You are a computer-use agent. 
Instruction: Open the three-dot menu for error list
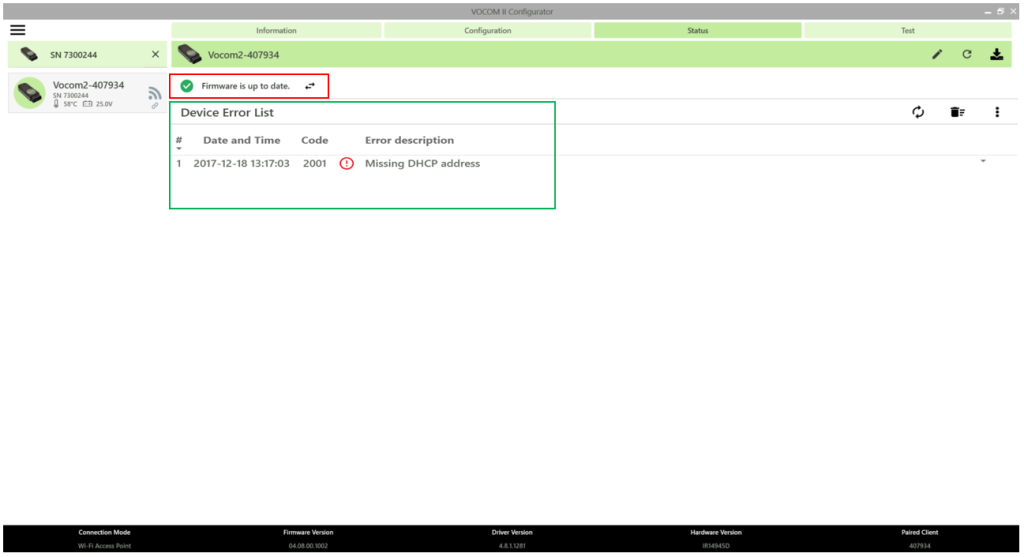point(997,112)
